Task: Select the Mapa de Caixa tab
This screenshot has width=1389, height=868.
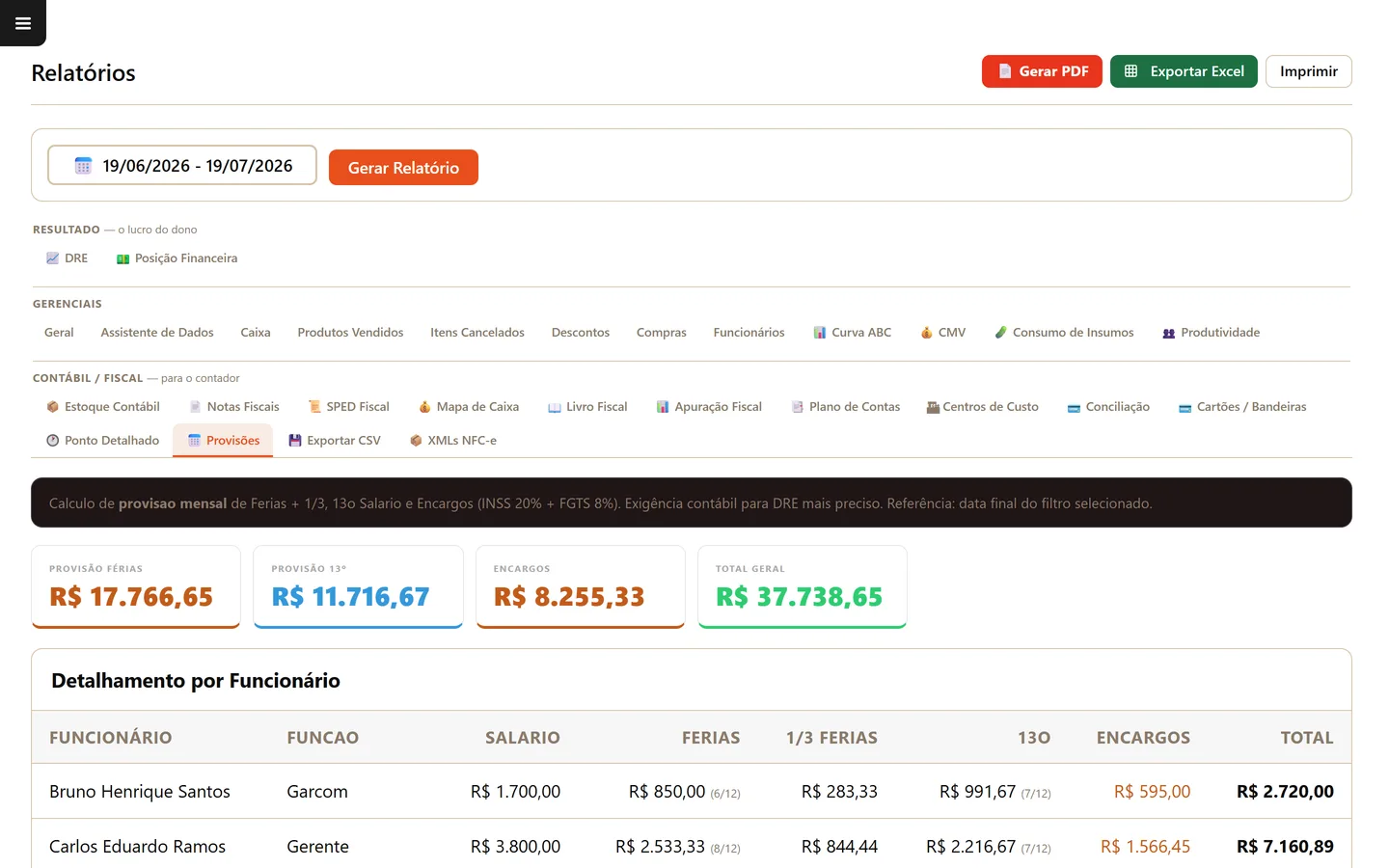Action: [469, 407]
